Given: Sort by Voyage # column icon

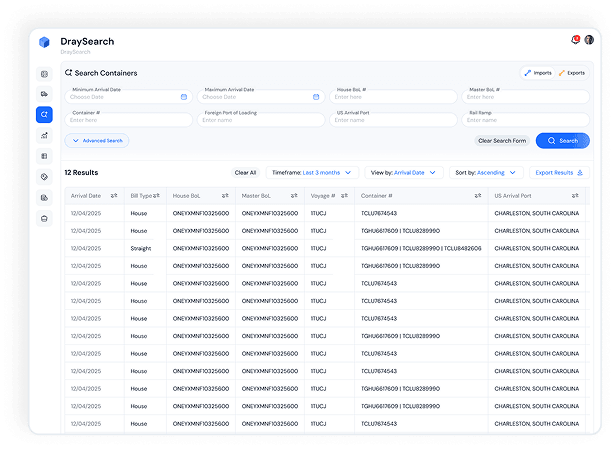Looking at the screenshot, I should (x=344, y=196).
